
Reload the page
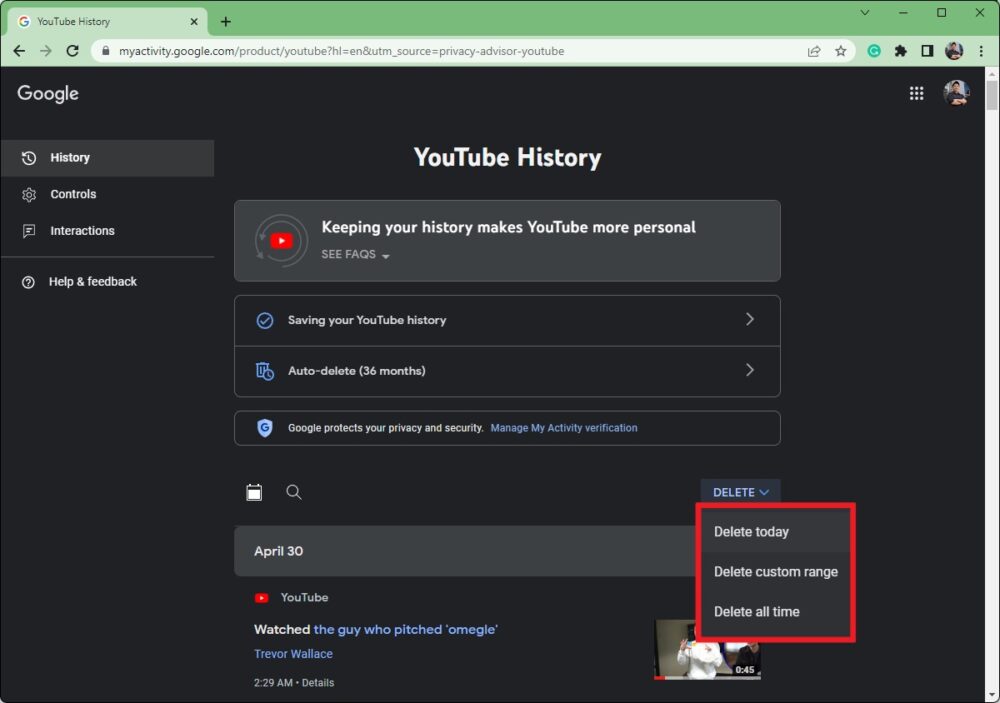(73, 51)
